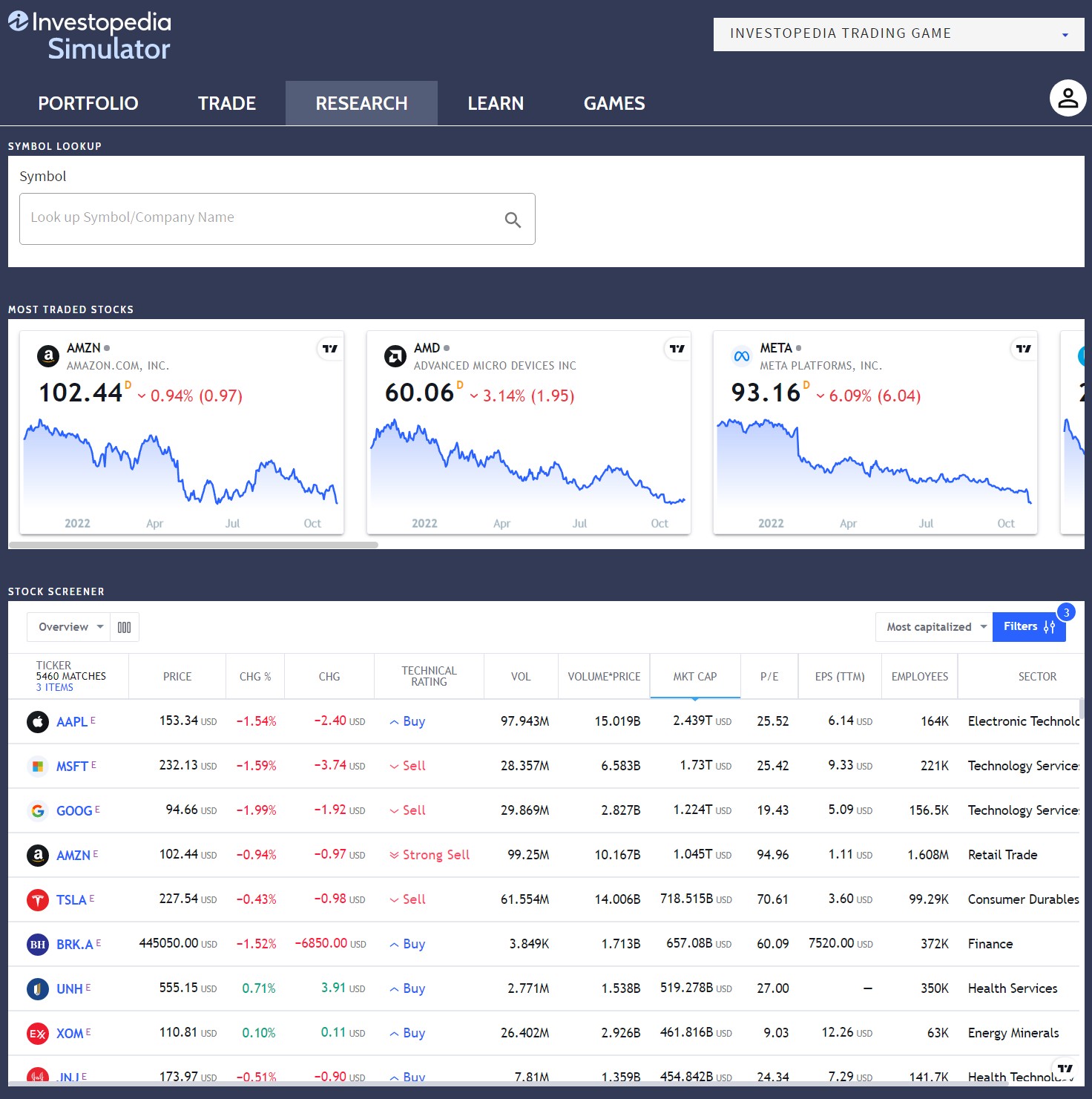Open the AAPL ticker link
This screenshot has width=1092, height=1099.
pos(72,721)
